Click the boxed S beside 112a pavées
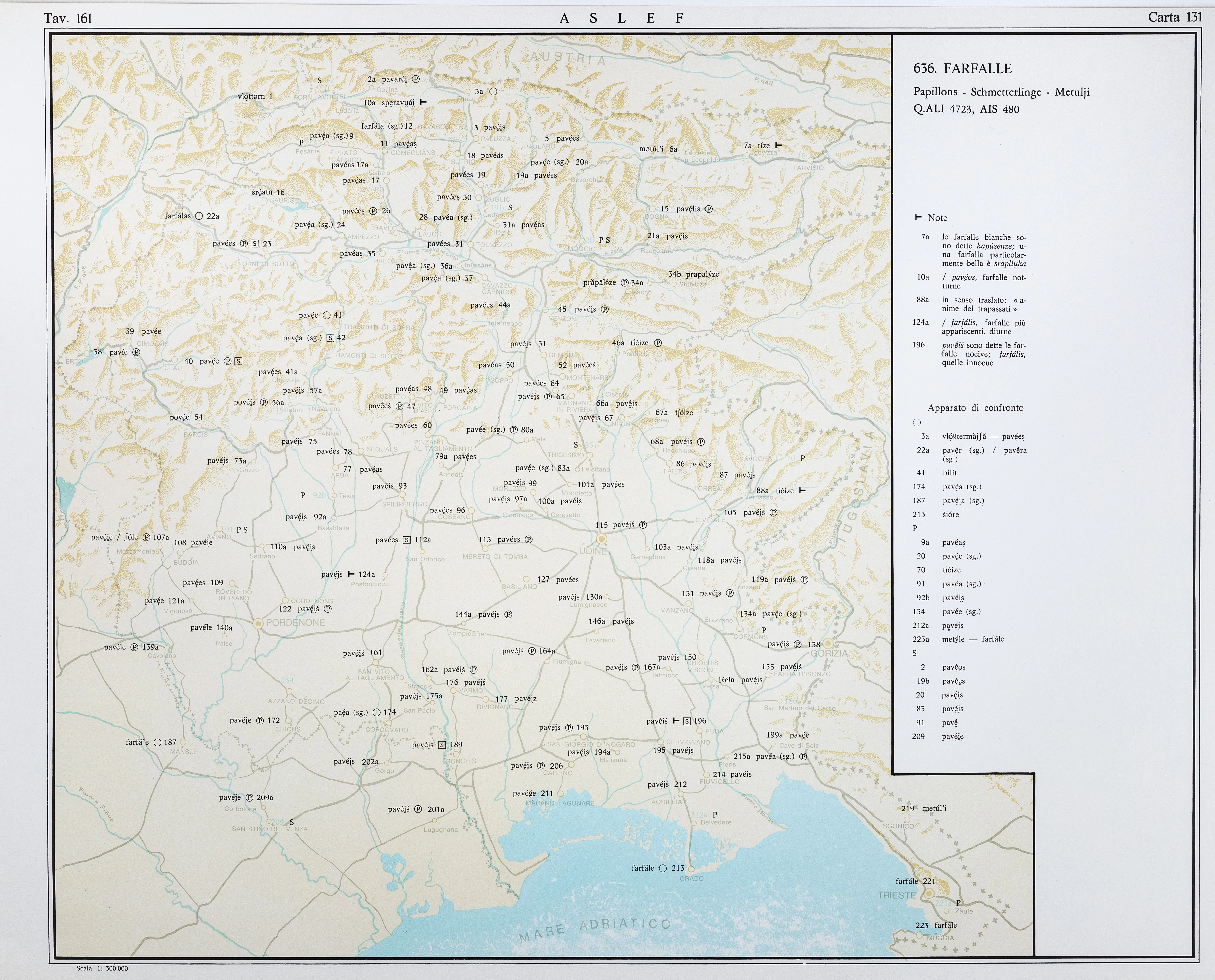The width and height of the screenshot is (1215, 980). (x=406, y=540)
